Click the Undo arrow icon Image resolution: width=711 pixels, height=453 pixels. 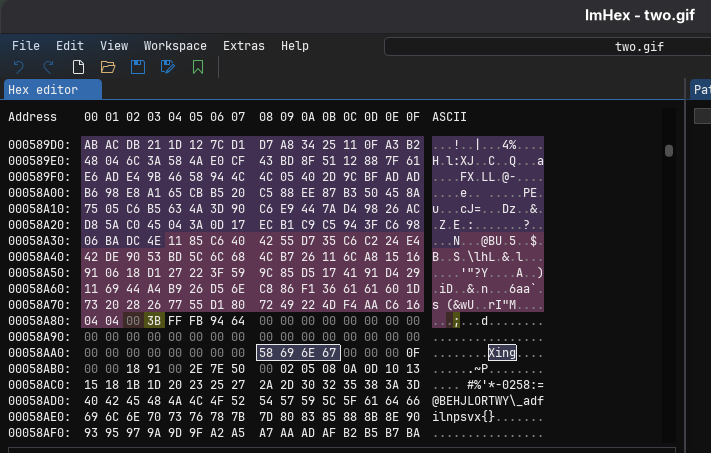[19, 67]
